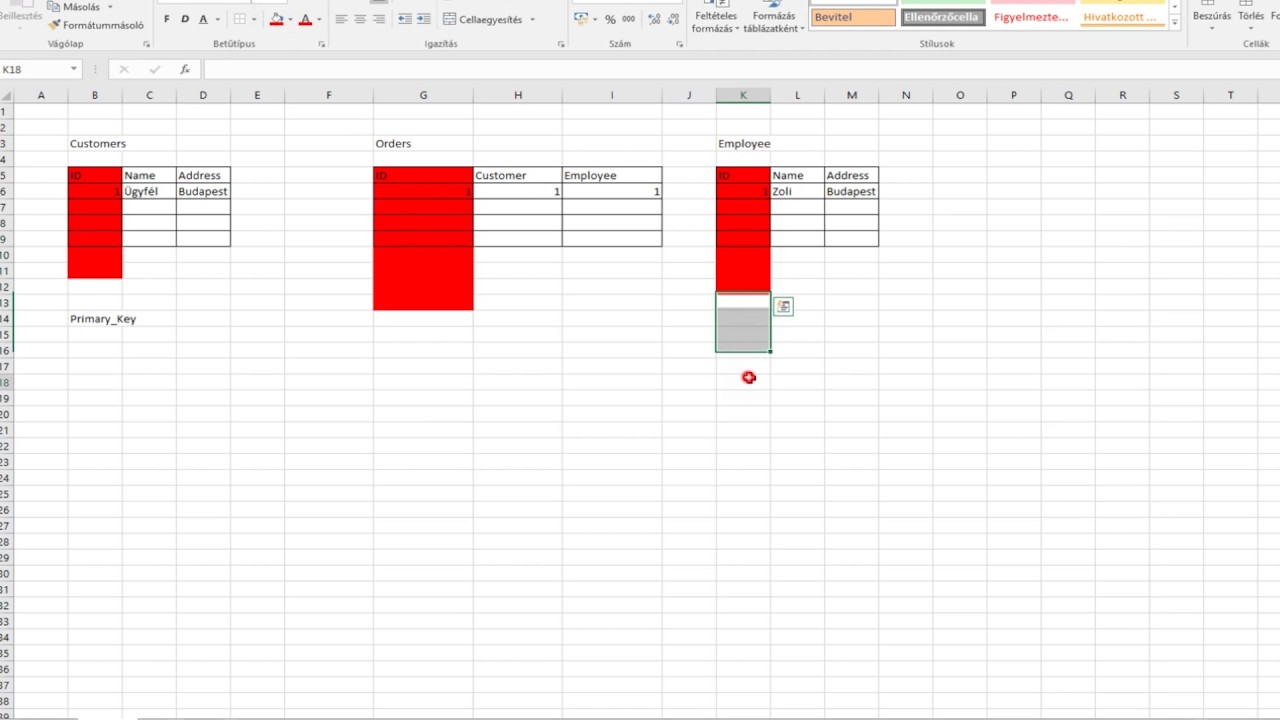Image resolution: width=1280 pixels, height=720 pixels.
Task: Select the 'Customers' cell
Action: (x=95, y=143)
